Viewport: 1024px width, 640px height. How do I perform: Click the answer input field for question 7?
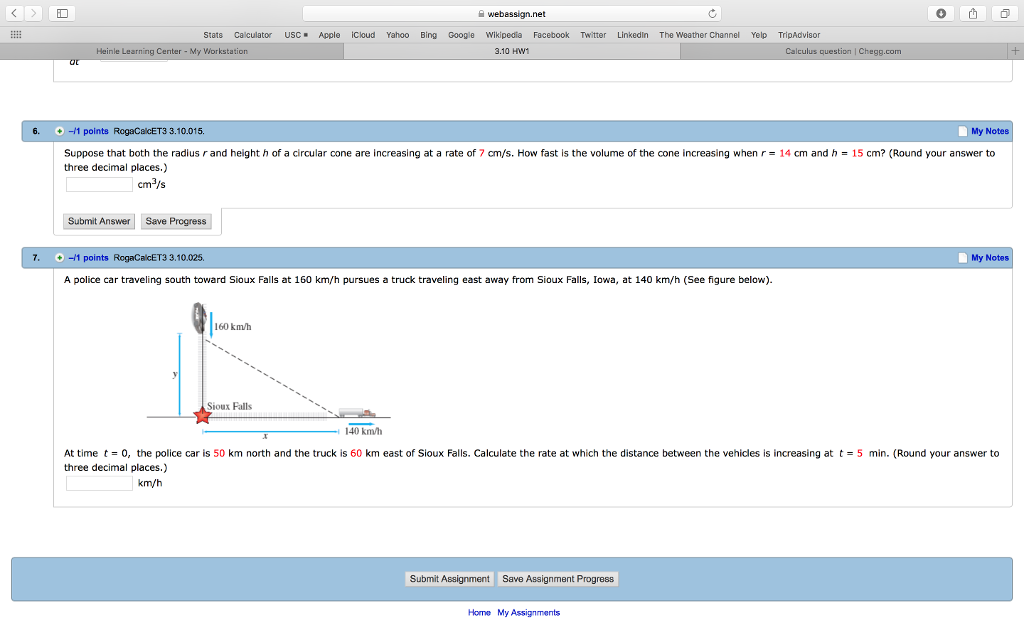(98, 482)
